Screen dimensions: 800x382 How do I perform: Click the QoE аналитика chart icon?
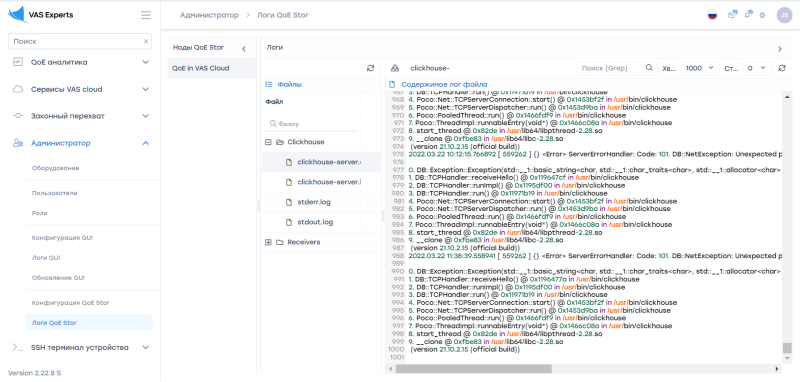18,62
